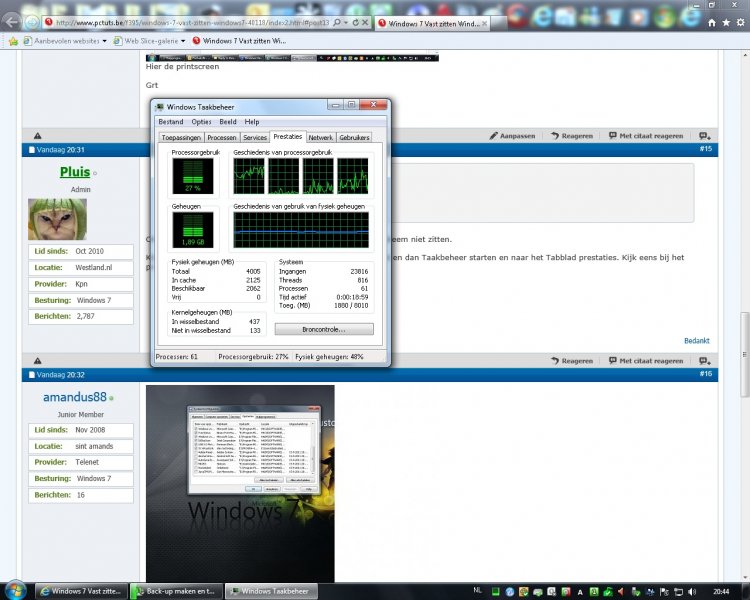Switch to the Services tab
Screen dimensions: 750x600
(x=254, y=137)
